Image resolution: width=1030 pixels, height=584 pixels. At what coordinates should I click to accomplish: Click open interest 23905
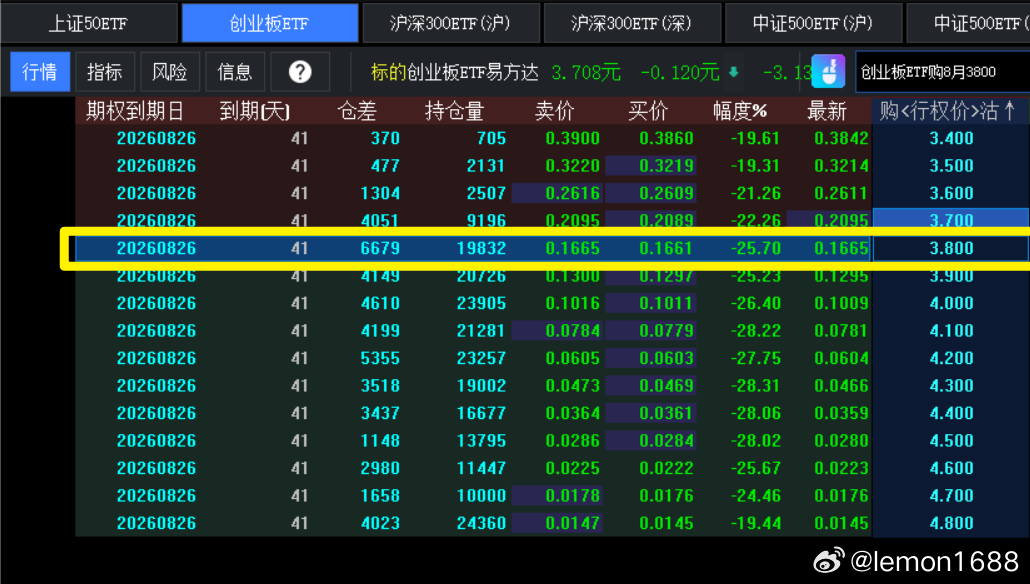point(481,303)
